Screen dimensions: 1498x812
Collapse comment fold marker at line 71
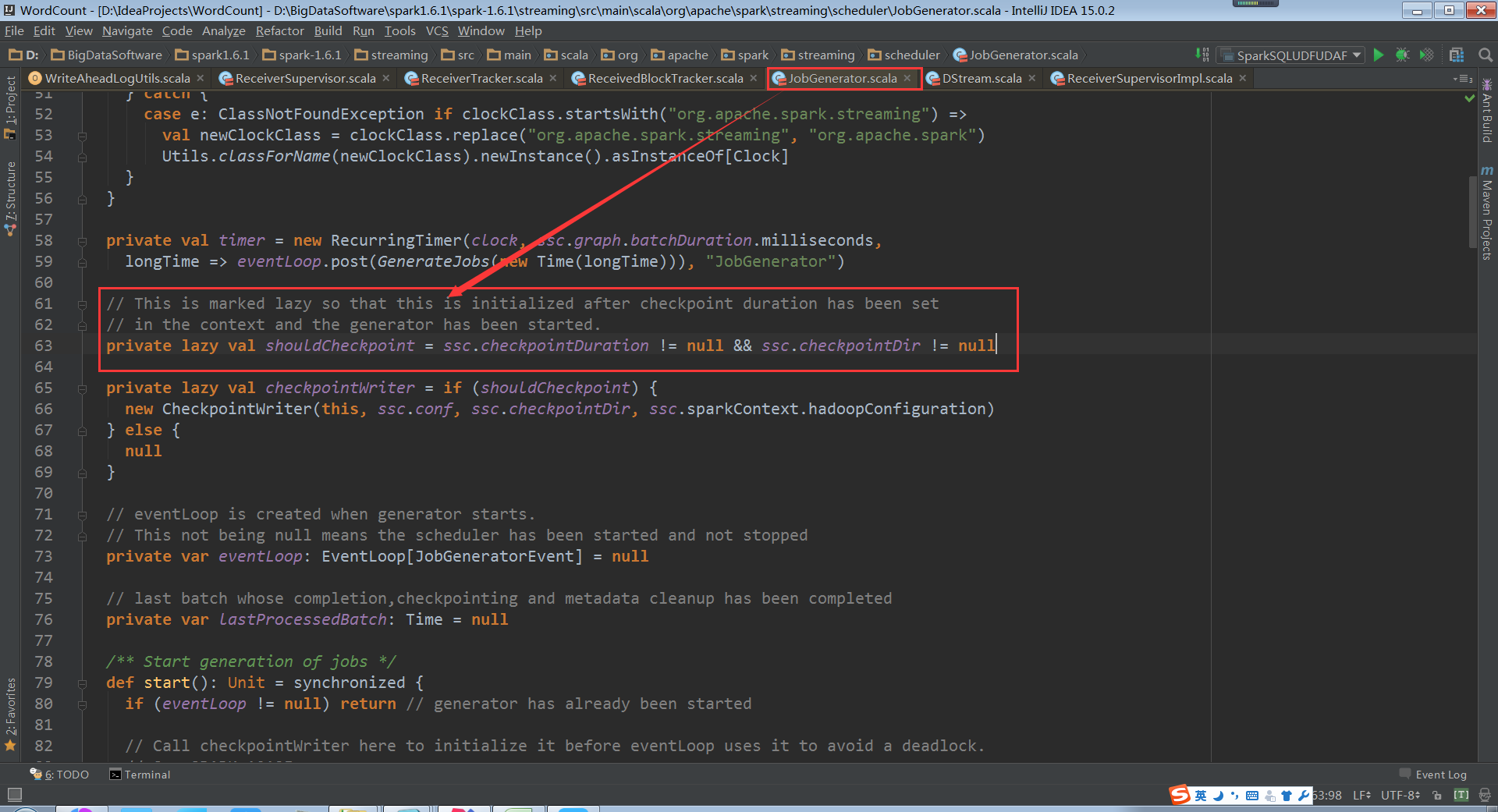click(82, 515)
